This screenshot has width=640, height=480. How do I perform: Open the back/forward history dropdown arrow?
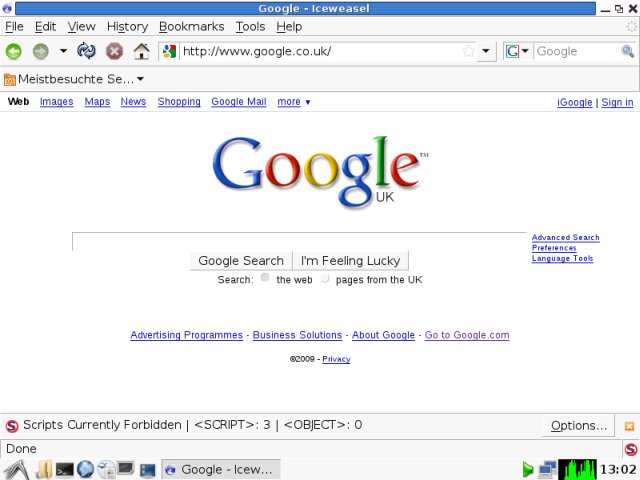63,51
